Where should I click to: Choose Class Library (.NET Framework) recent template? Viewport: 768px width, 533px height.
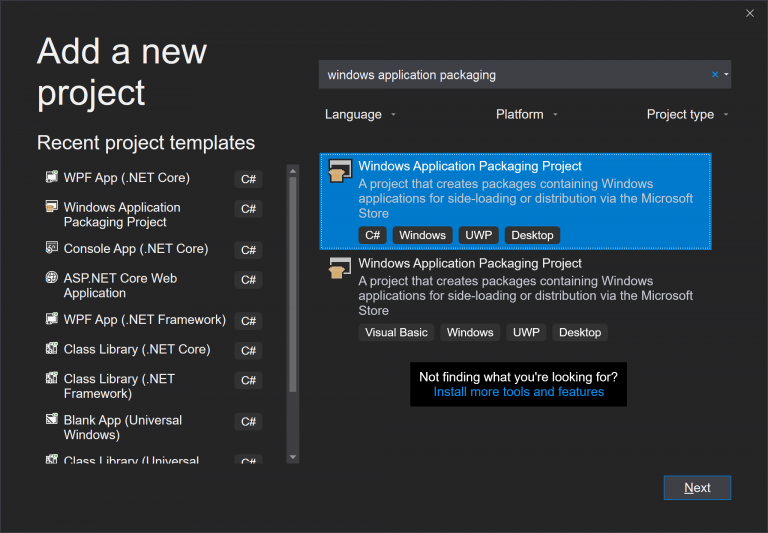[x=154, y=386]
